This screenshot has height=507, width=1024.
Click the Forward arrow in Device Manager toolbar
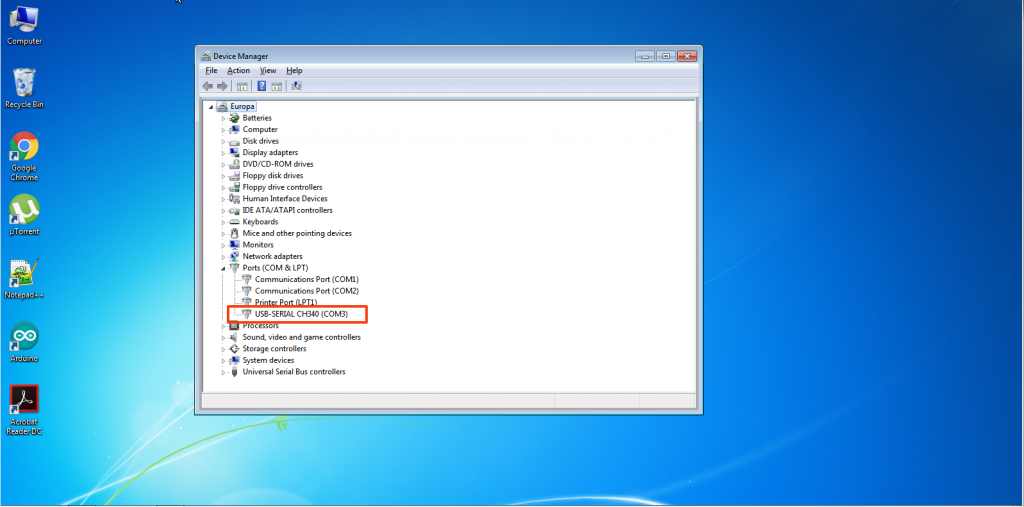(222, 86)
